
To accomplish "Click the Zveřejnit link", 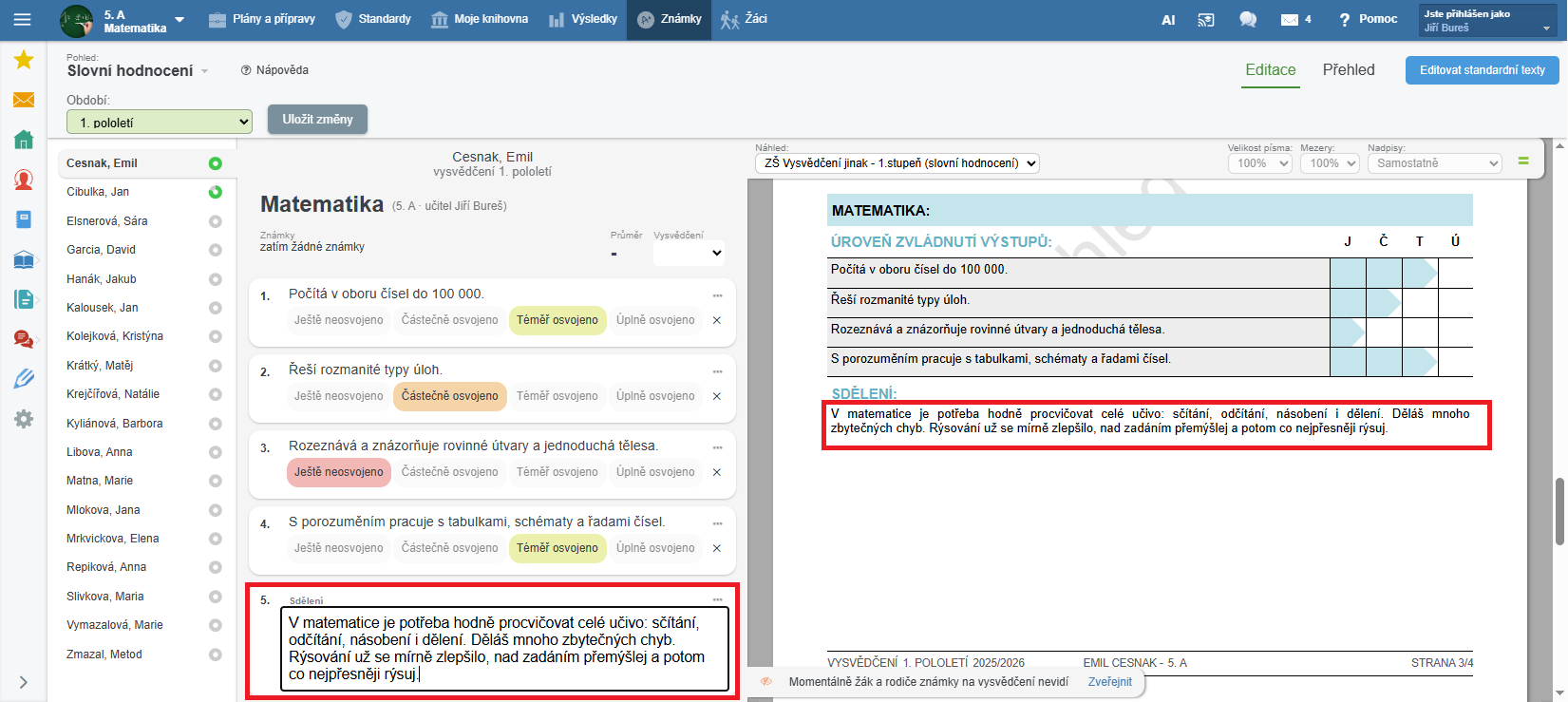I will (1109, 682).
